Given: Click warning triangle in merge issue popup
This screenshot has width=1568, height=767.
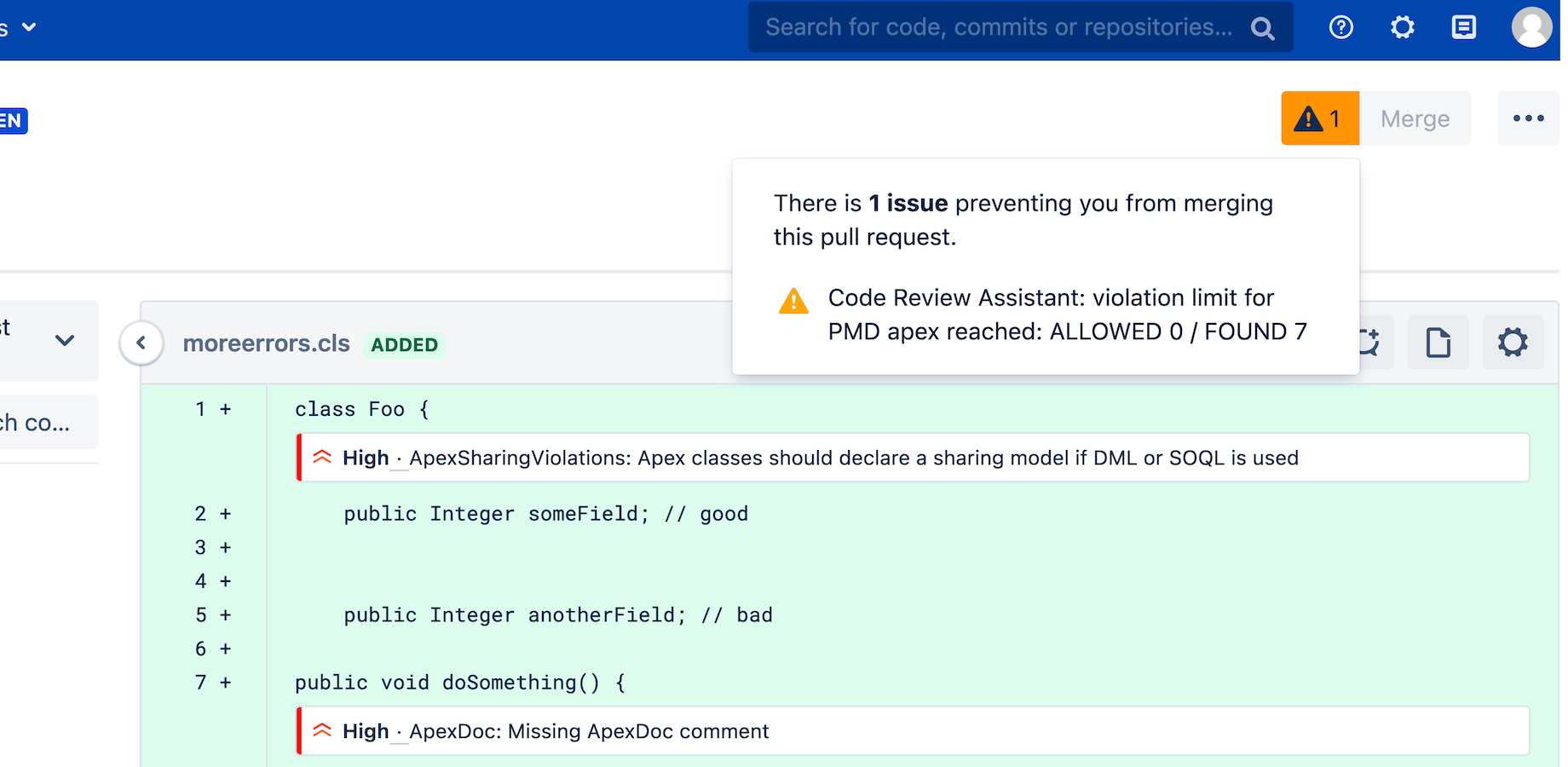Looking at the screenshot, I should [x=793, y=301].
